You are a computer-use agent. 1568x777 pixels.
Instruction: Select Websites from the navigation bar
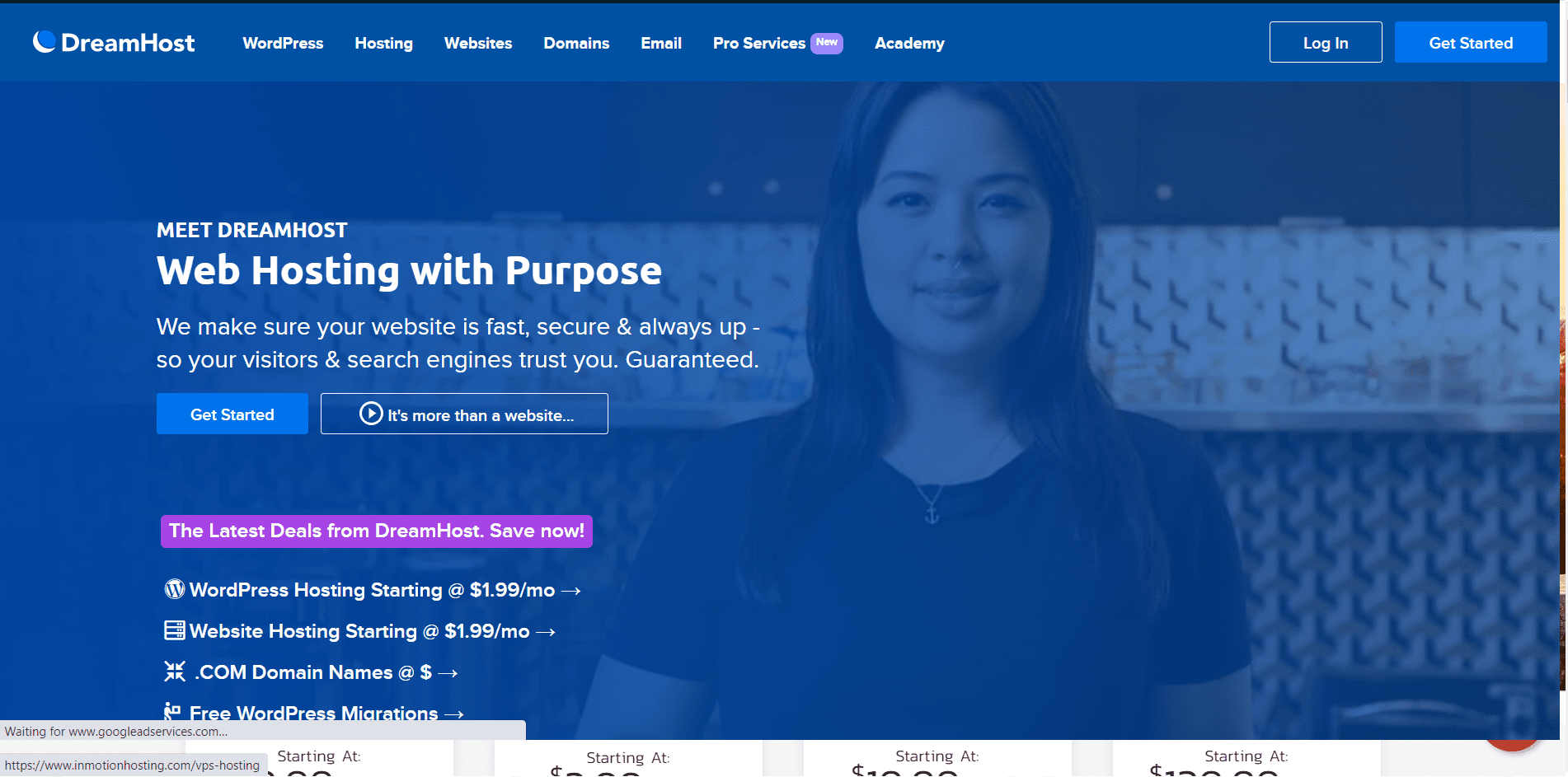(x=477, y=43)
